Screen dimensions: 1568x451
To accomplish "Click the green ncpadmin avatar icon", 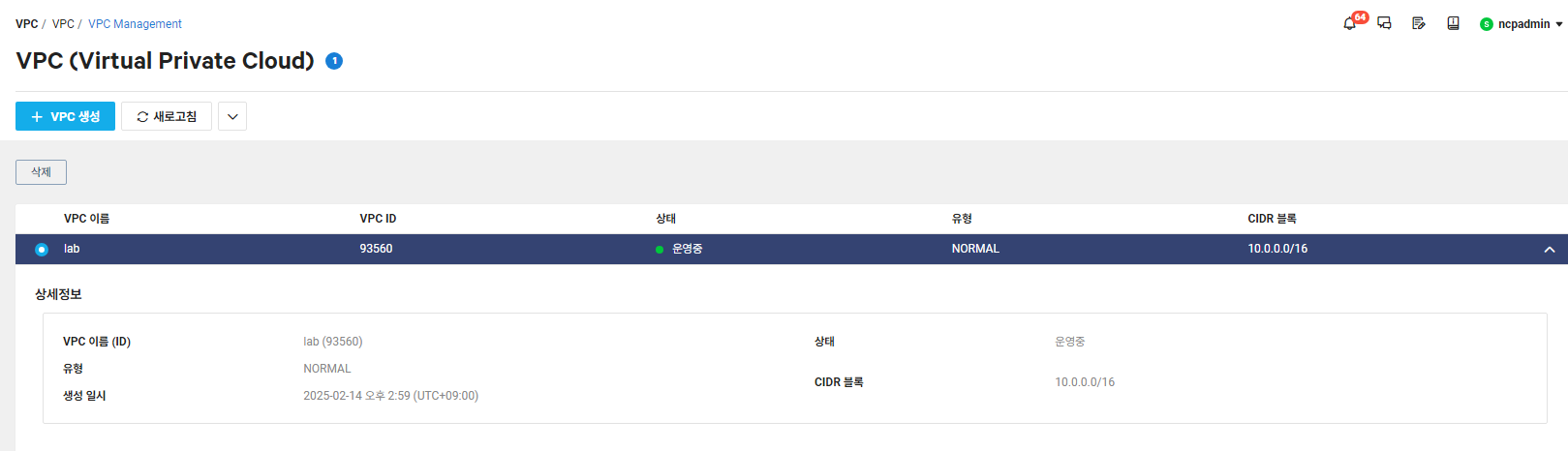I will click(x=1486, y=24).
